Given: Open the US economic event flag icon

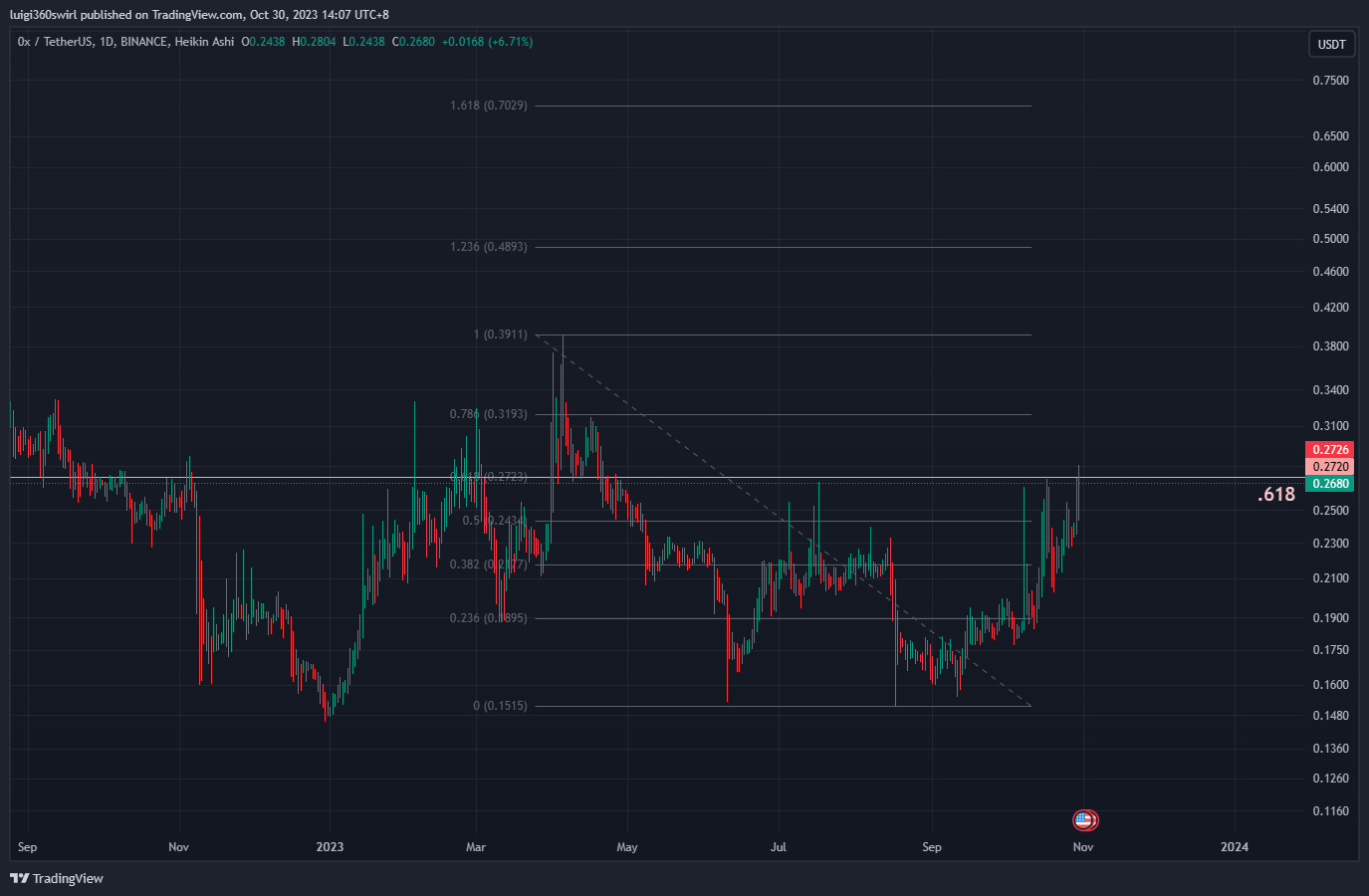Looking at the screenshot, I should pos(1084,820).
